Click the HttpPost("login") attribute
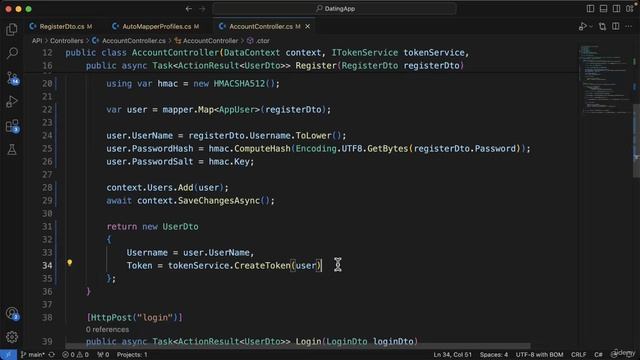 (134, 318)
